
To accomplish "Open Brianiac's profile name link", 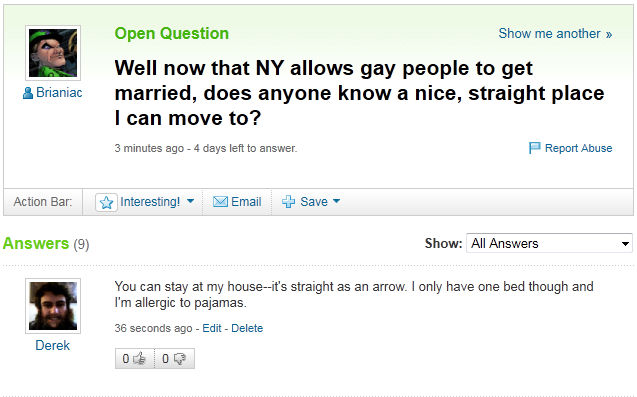I will (59, 93).
